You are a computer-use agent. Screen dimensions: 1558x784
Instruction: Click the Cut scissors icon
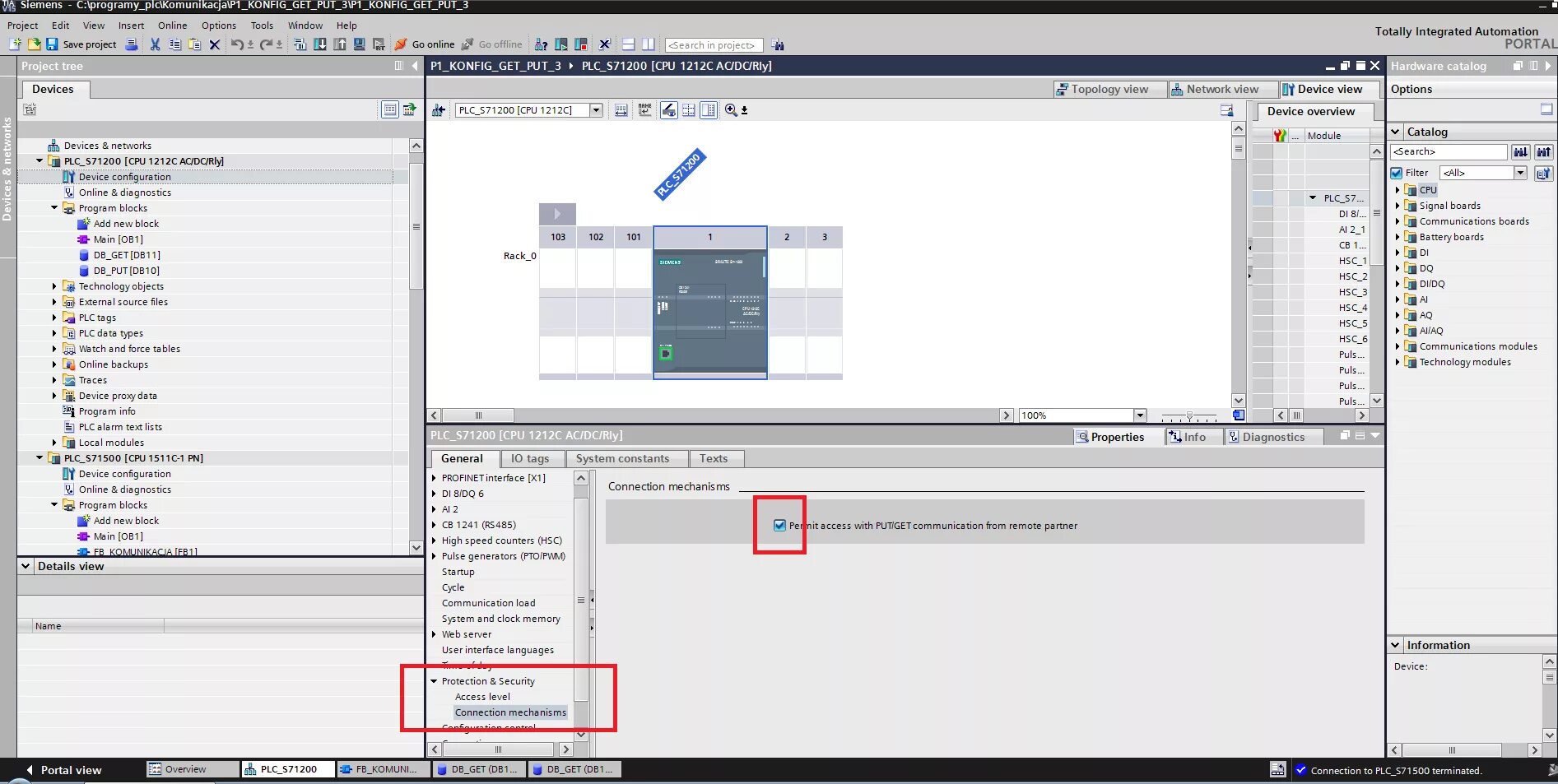[155, 44]
